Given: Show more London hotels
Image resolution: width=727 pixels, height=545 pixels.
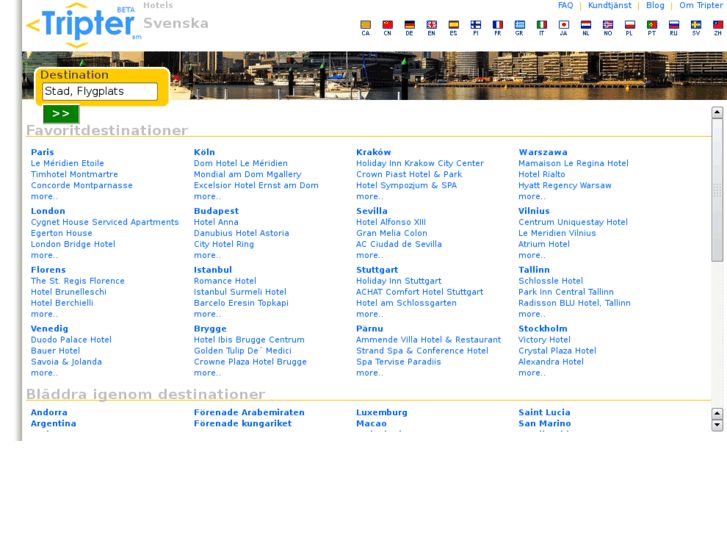Looking at the screenshot, I should [44, 256].
